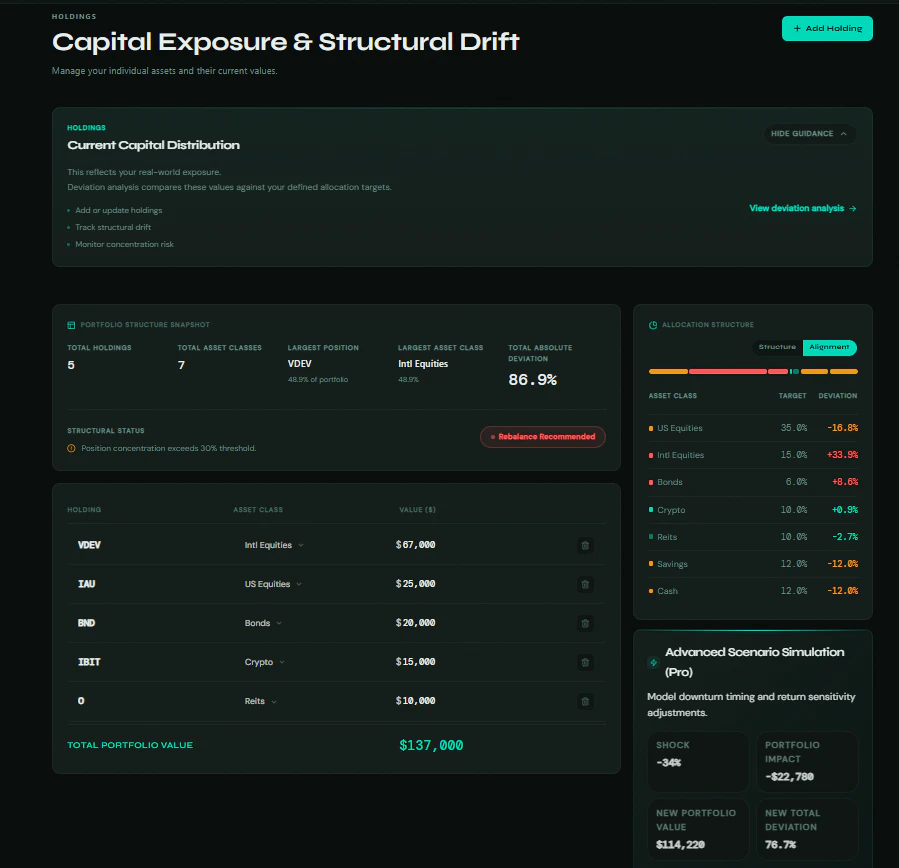Click the Advanced Scenario Simulation lightning icon
This screenshot has height=868, width=899.
point(653,662)
